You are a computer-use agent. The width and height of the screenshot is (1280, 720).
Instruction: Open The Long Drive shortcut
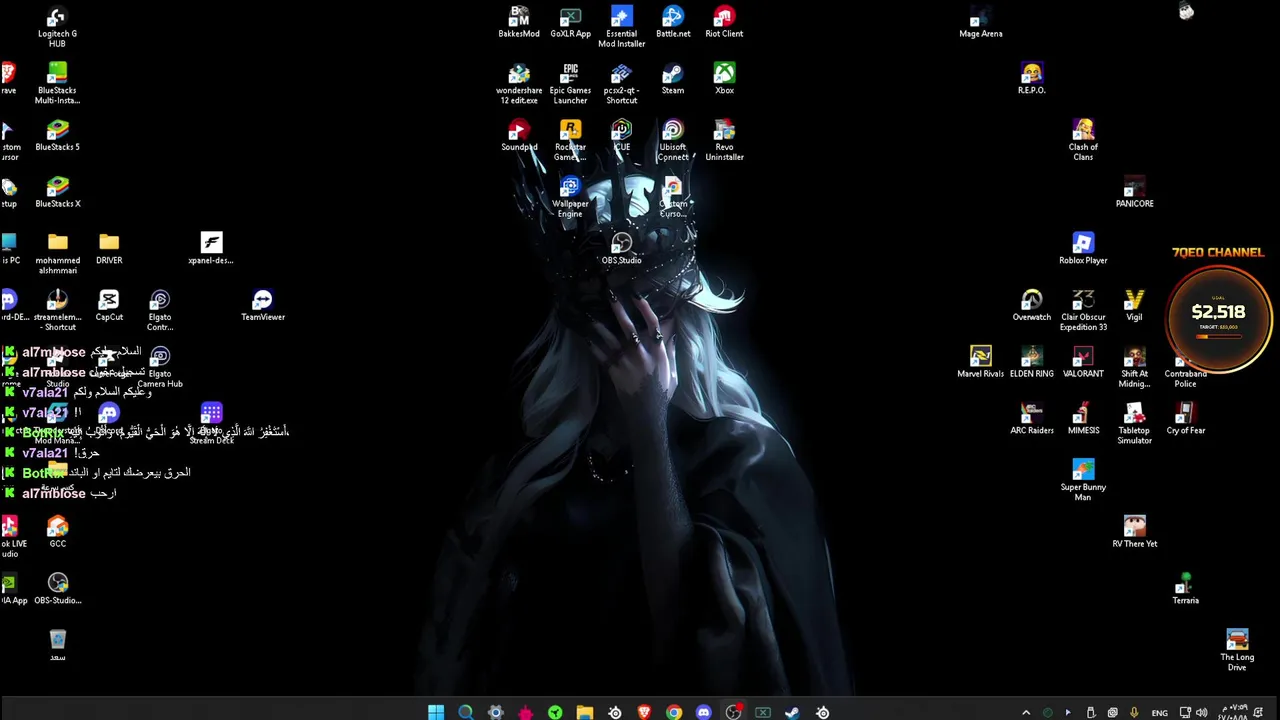pos(1237,651)
